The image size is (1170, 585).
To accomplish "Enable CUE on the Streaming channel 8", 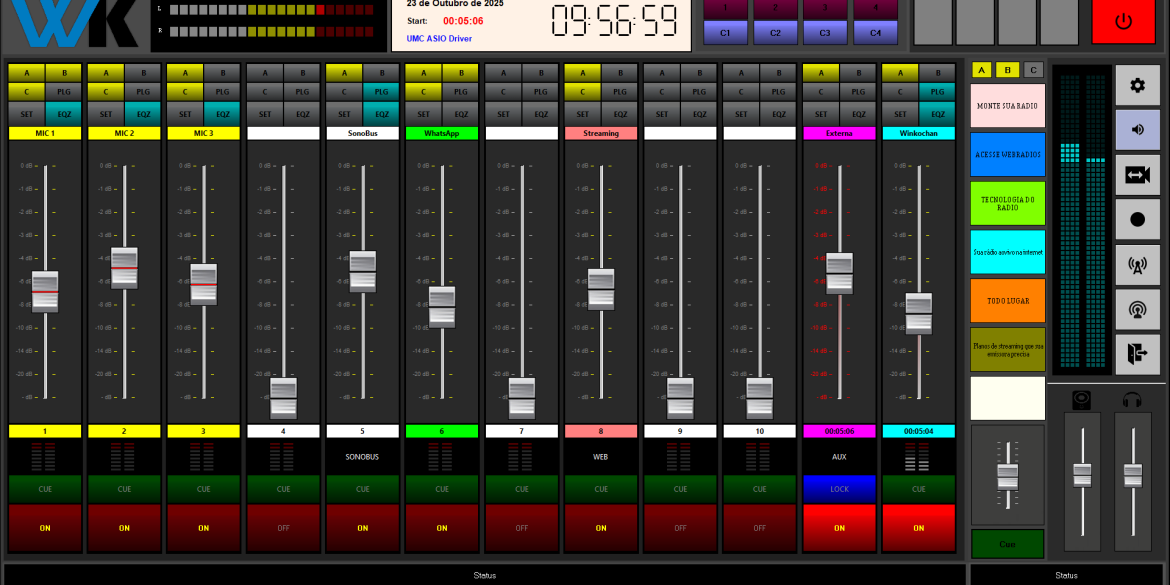I will point(601,489).
